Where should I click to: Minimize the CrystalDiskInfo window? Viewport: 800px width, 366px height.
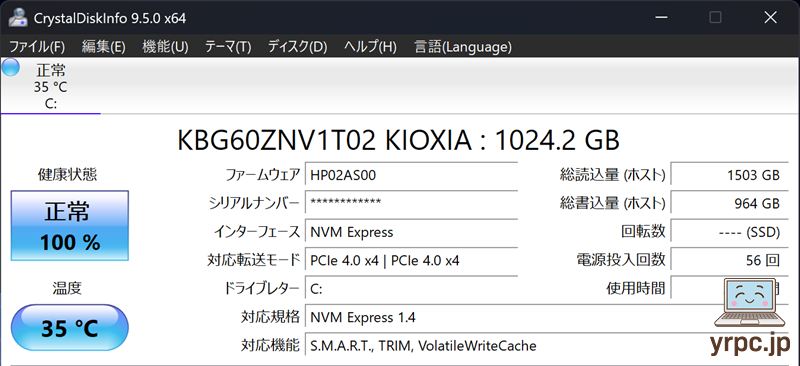coord(661,17)
